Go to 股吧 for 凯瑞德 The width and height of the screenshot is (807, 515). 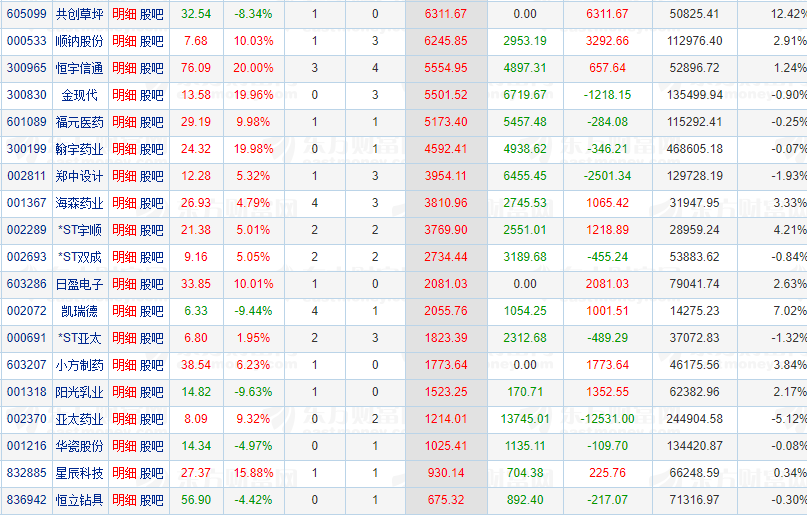[x=151, y=311]
